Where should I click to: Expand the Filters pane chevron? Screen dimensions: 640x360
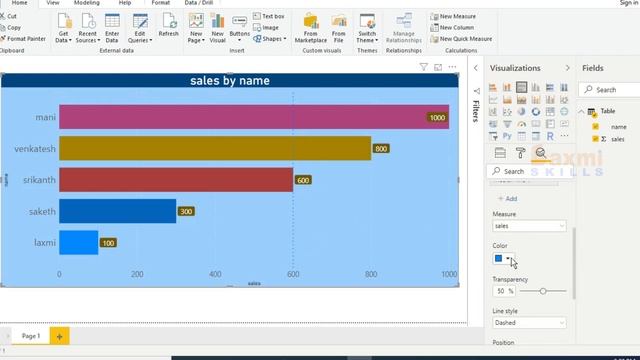pyautogui.click(x=476, y=68)
